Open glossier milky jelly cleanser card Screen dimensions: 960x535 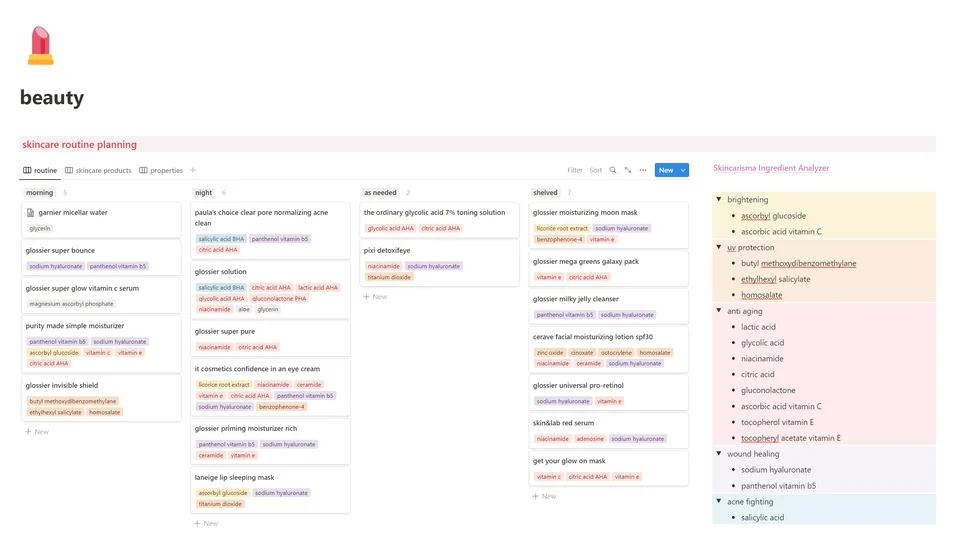[609, 307]
